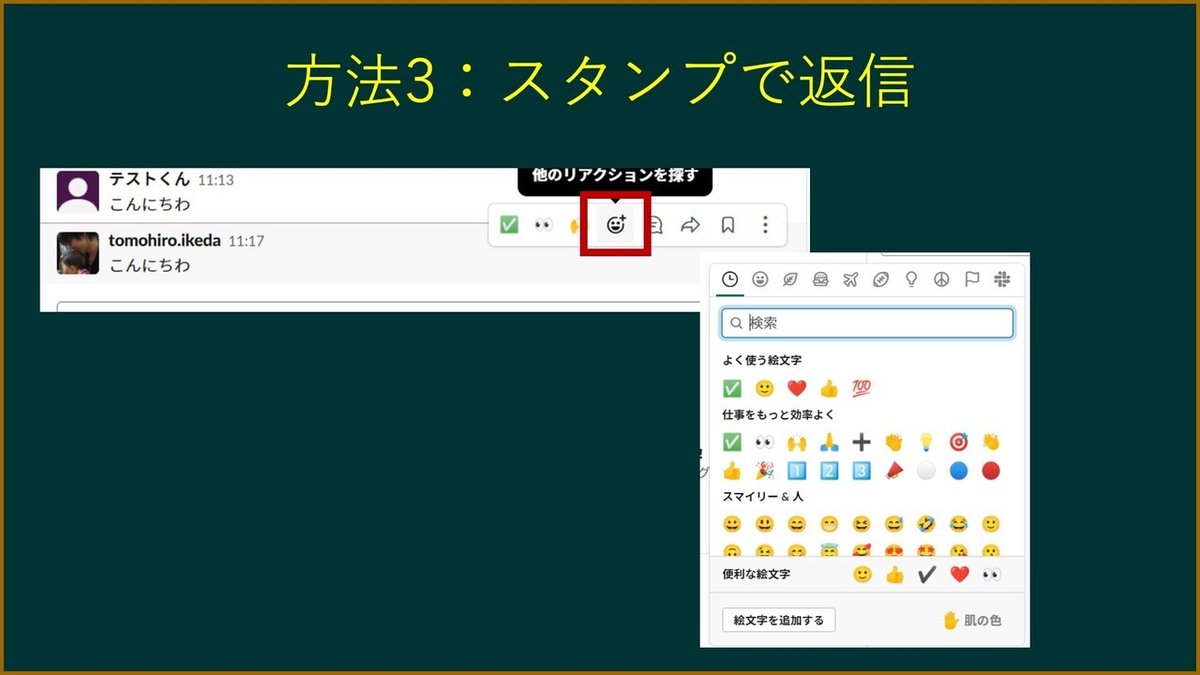
Task: Pick the red heart under よく使う絵文字
Action: 796,388
